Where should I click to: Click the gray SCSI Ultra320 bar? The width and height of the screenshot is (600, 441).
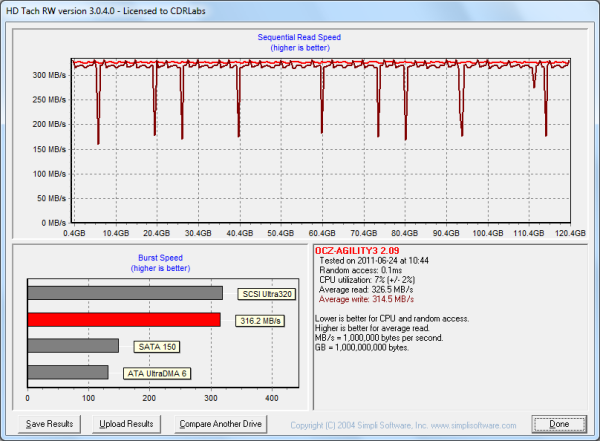pos(125,293)
